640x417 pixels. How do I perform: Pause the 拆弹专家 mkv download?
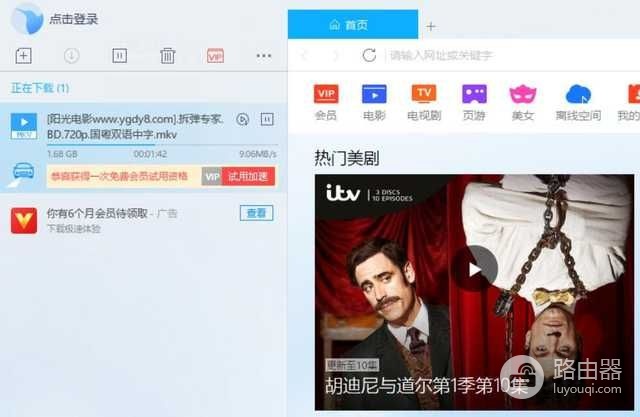coord(267,119)
